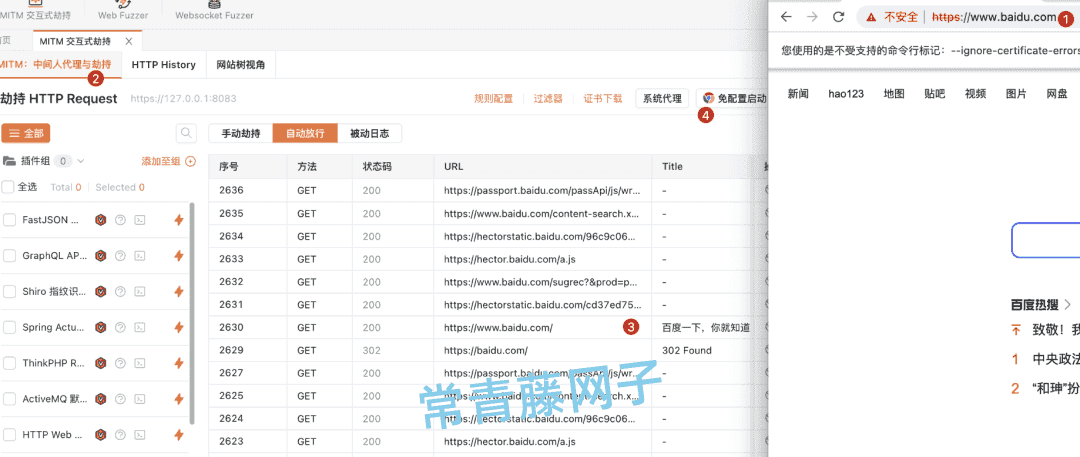Click the Spring Actuator plugin shield badge icon
The width and height of the screenshot is (1080, 457).
pos(101,327)
